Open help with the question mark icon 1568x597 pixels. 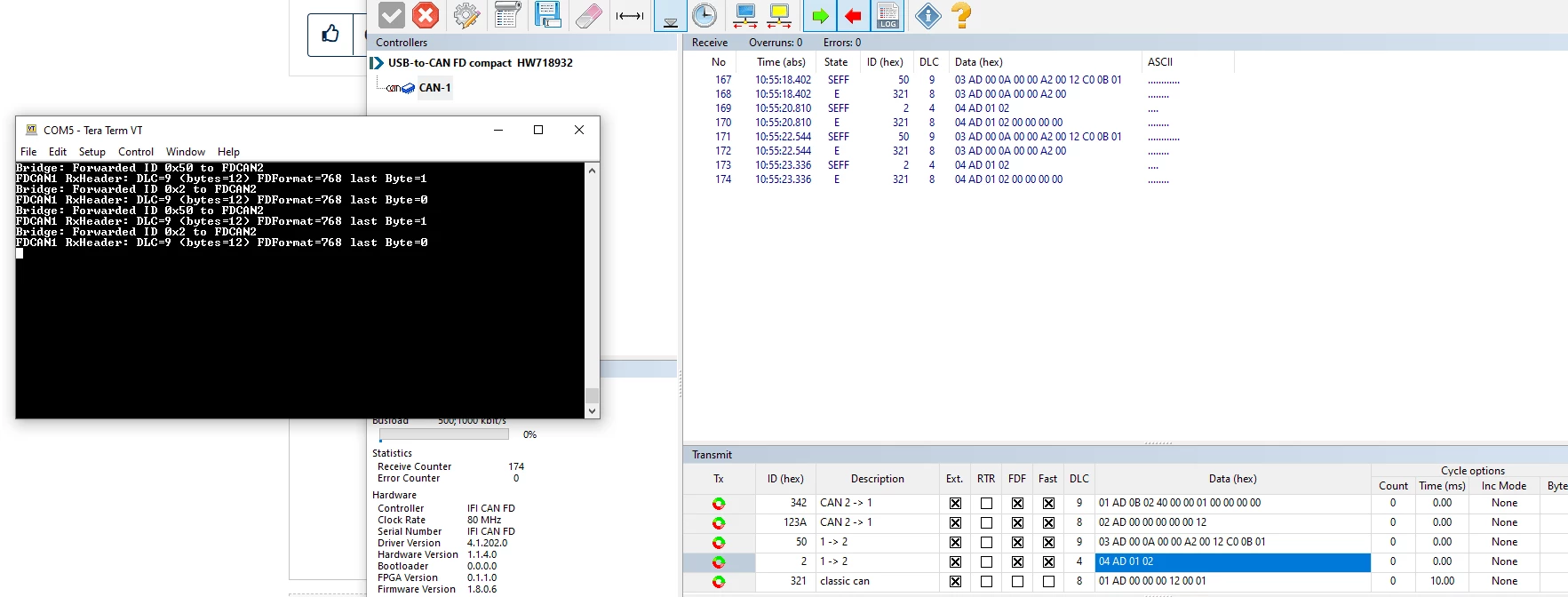(x=961, y=15)
